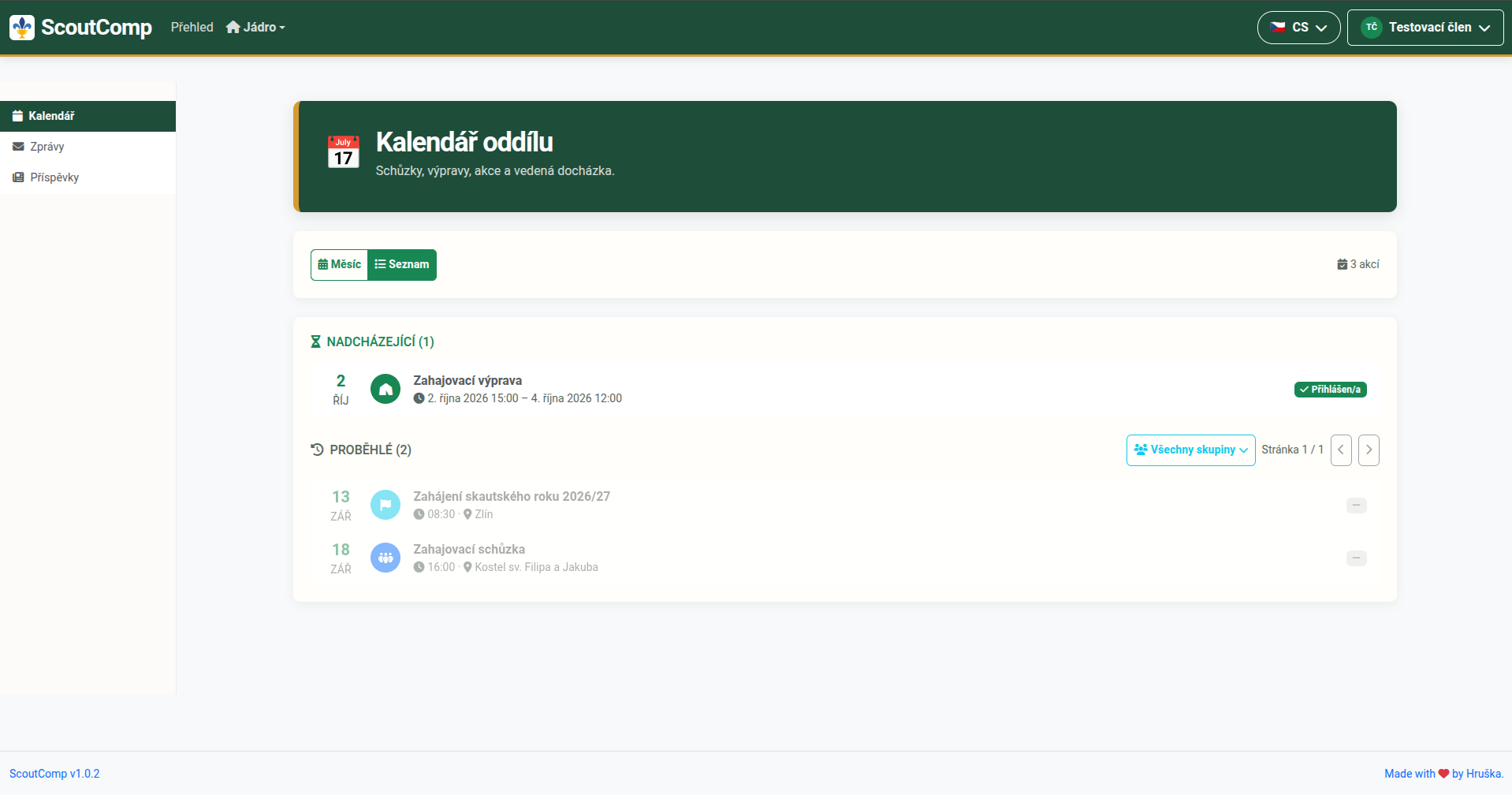
Task: Click the calendar icon beside Kalendář
Action: click(17, 116)
